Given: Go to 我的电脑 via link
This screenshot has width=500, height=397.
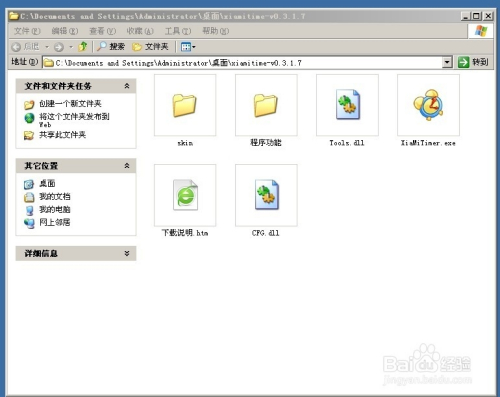Looking at the screenshot, I should tap(55, 209).
